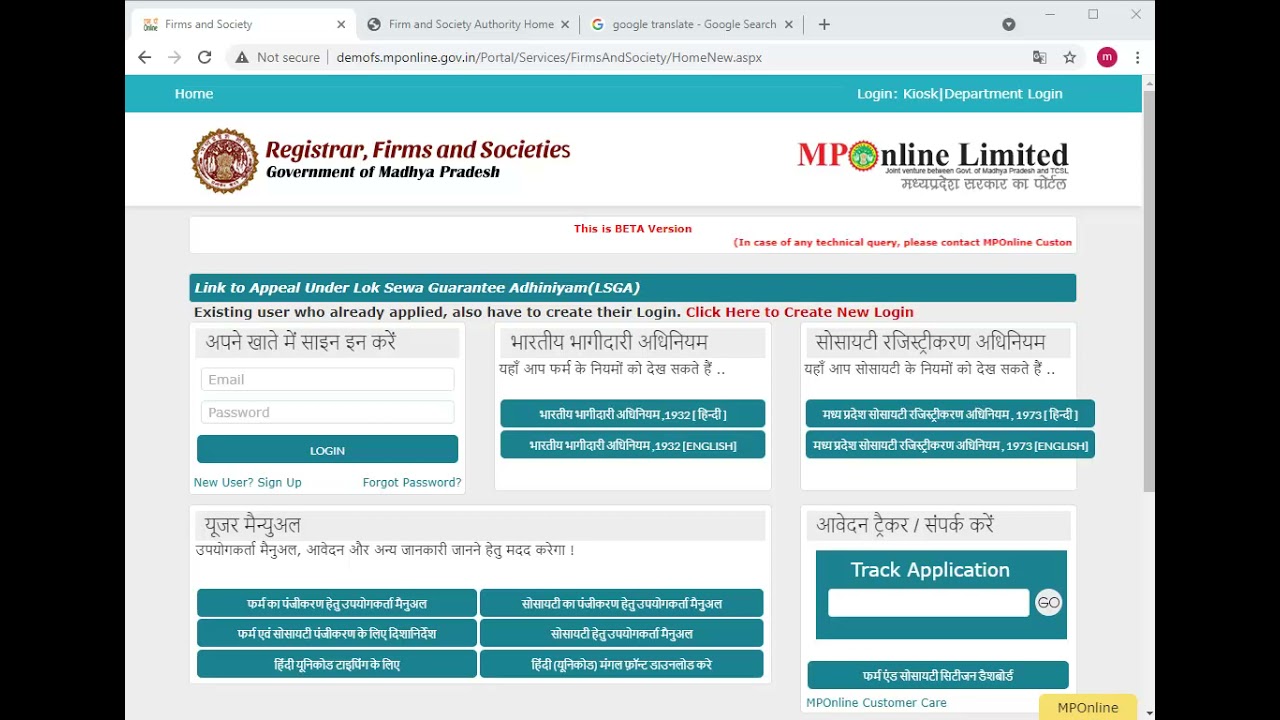Click Here to Create New Login
The width and height of the screenshot is (1280, 720).
coord(799,312)
